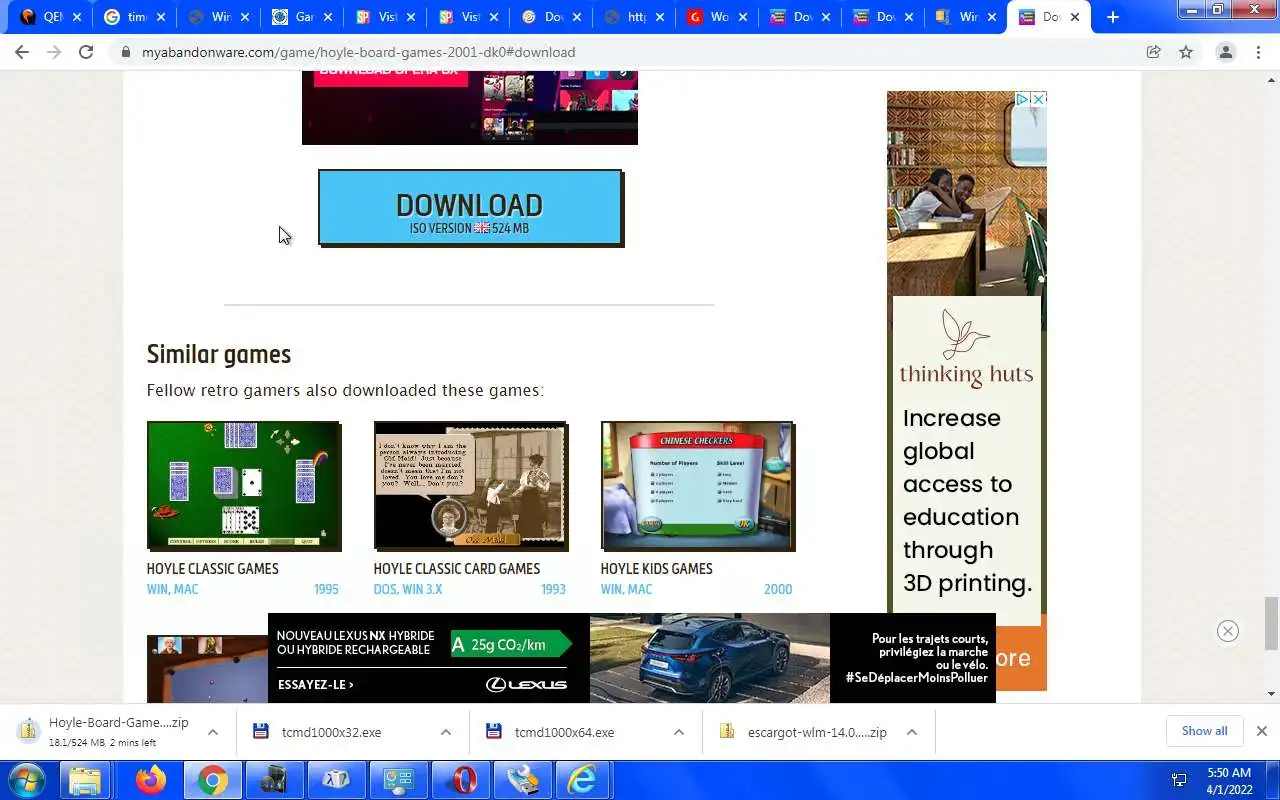Click the page vertical scrollbar thumb
This screenshot has width=1280, height=800.
[x=1271, y=623]
